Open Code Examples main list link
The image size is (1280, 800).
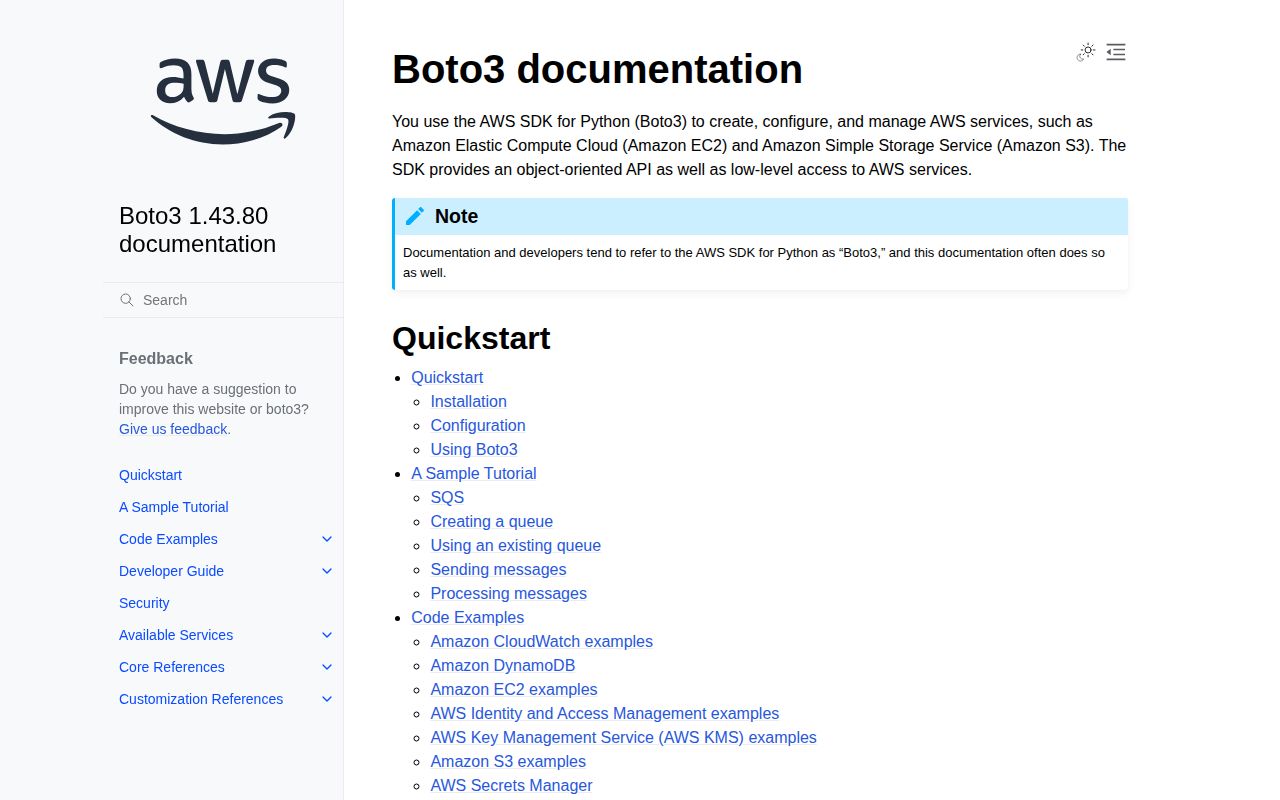tap(468, 617)
